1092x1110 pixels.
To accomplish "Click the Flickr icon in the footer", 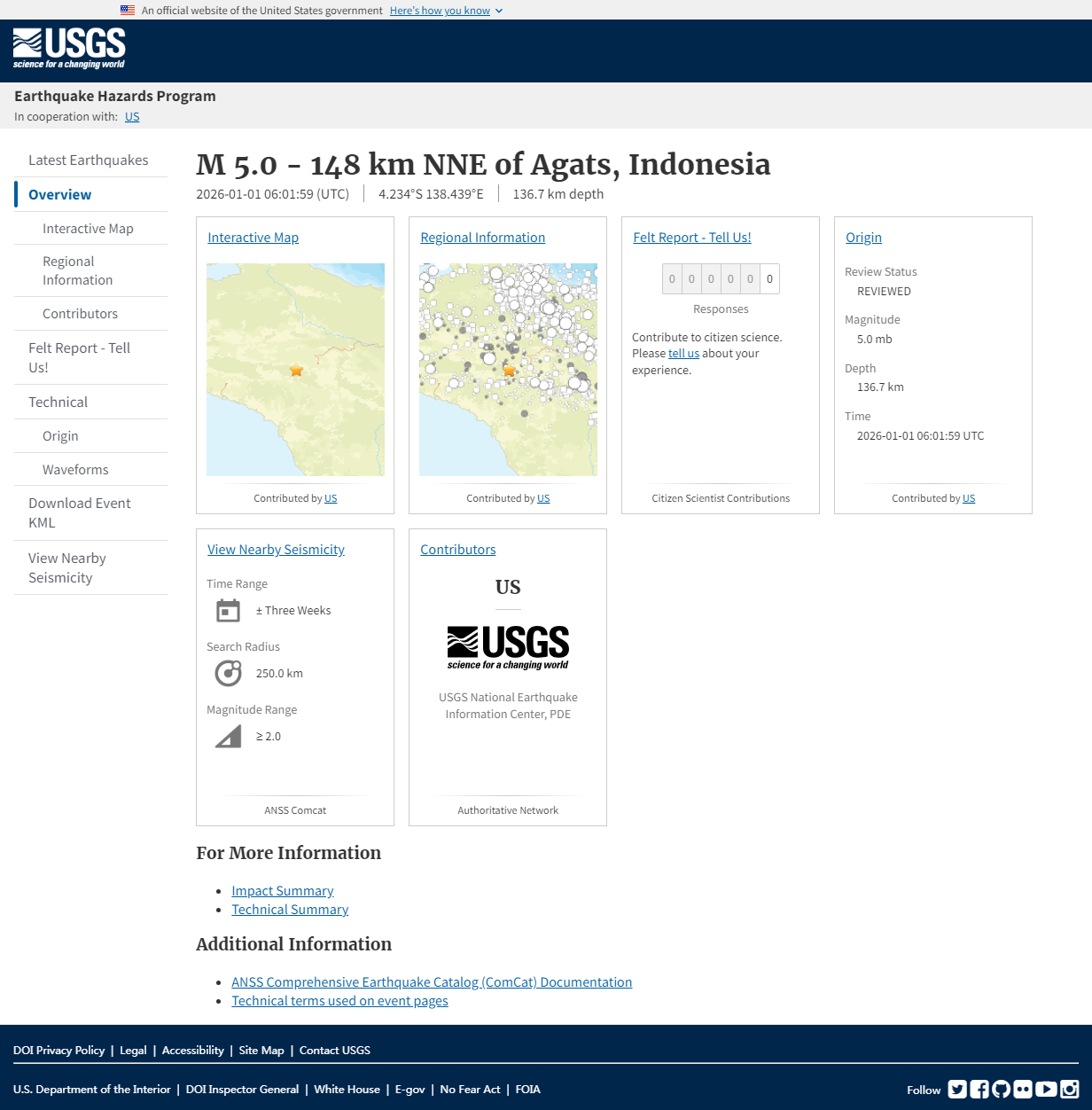I will (x=1024, y=1089).
